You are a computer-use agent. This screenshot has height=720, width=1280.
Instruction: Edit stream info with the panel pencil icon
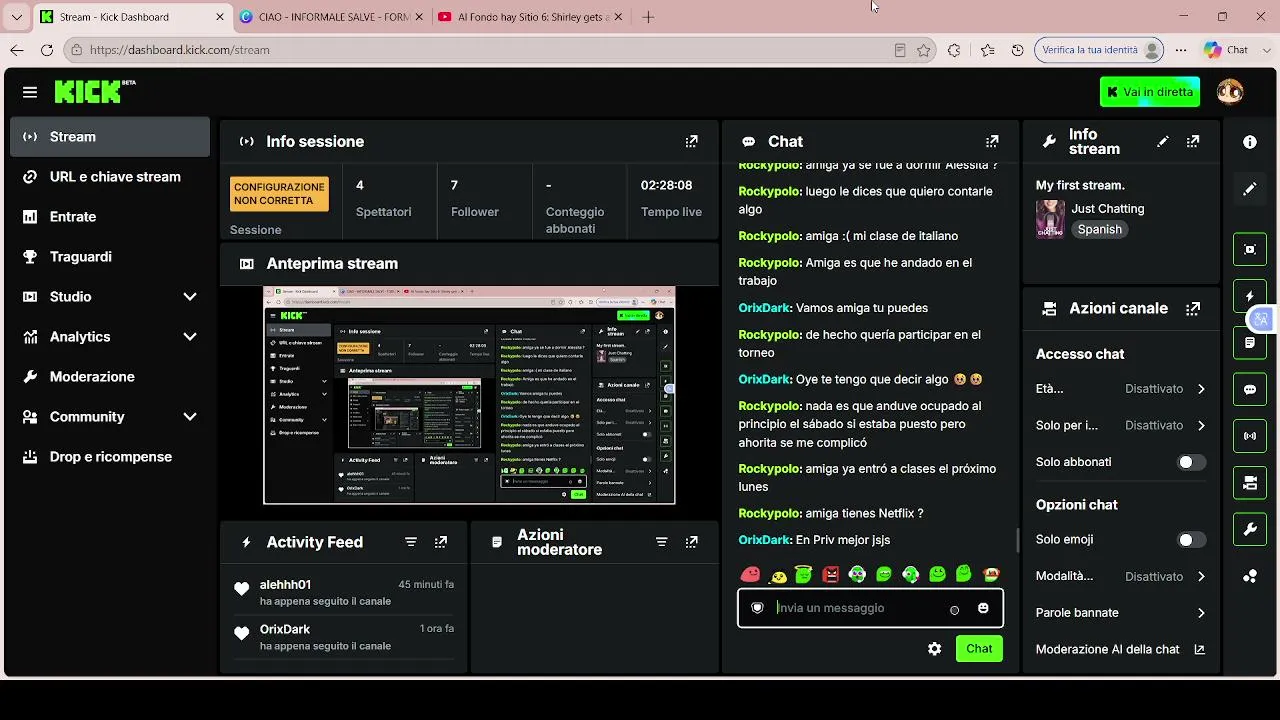(x=1162, y=142)
